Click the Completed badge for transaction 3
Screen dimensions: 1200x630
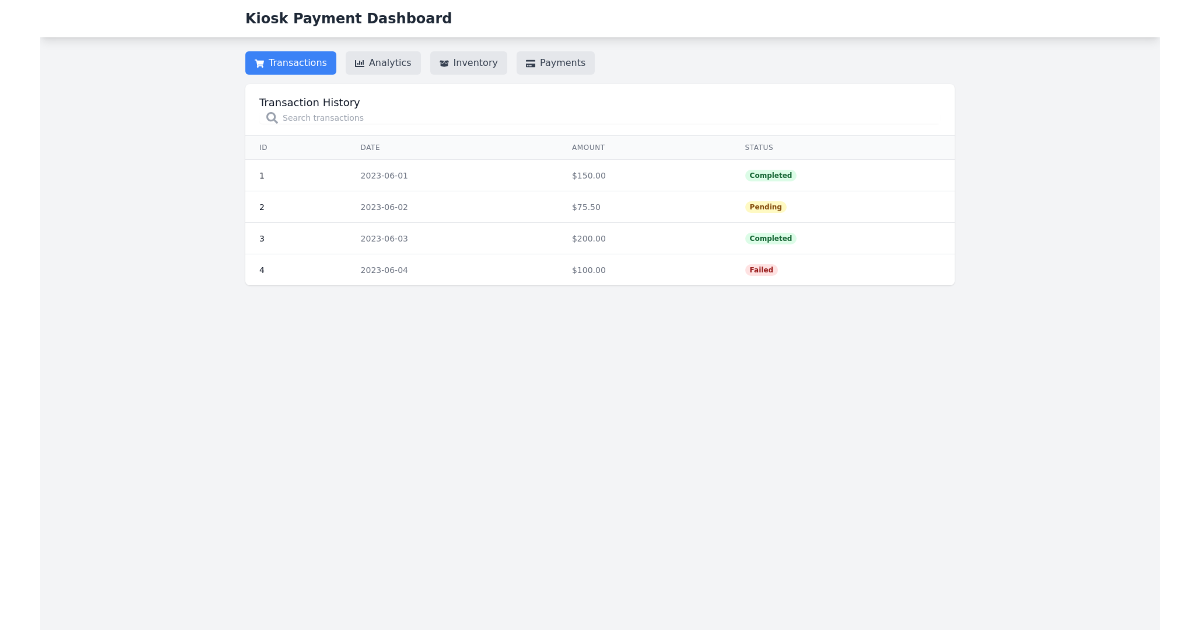[770, 238]
